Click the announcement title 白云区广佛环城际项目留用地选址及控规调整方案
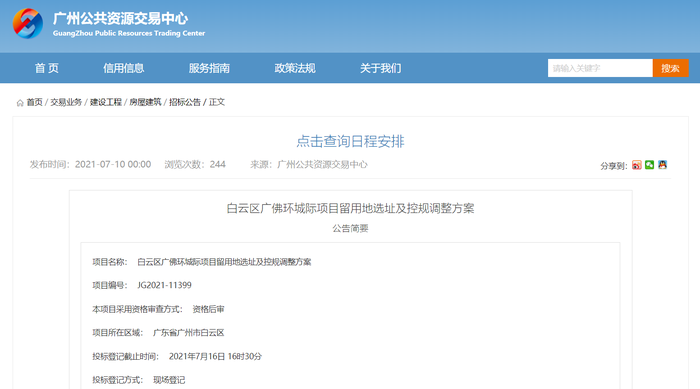 [x=350, y=209]
